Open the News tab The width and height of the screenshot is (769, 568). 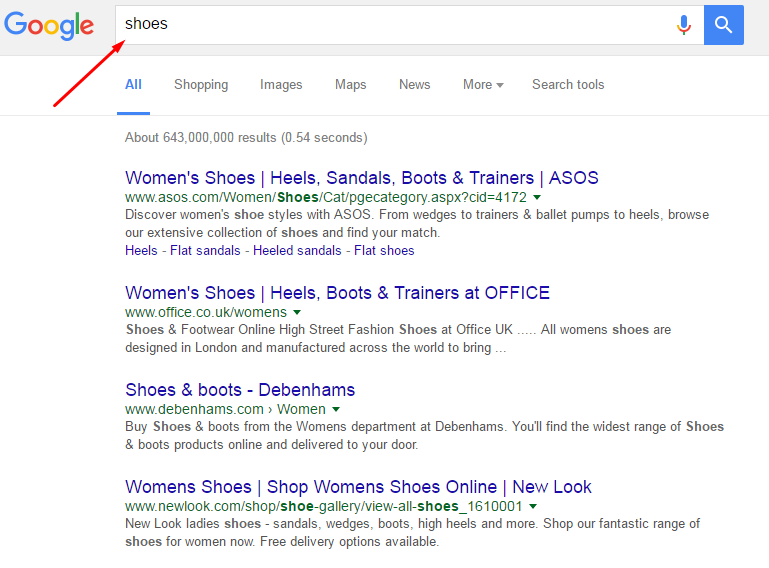tap(414, 84)
